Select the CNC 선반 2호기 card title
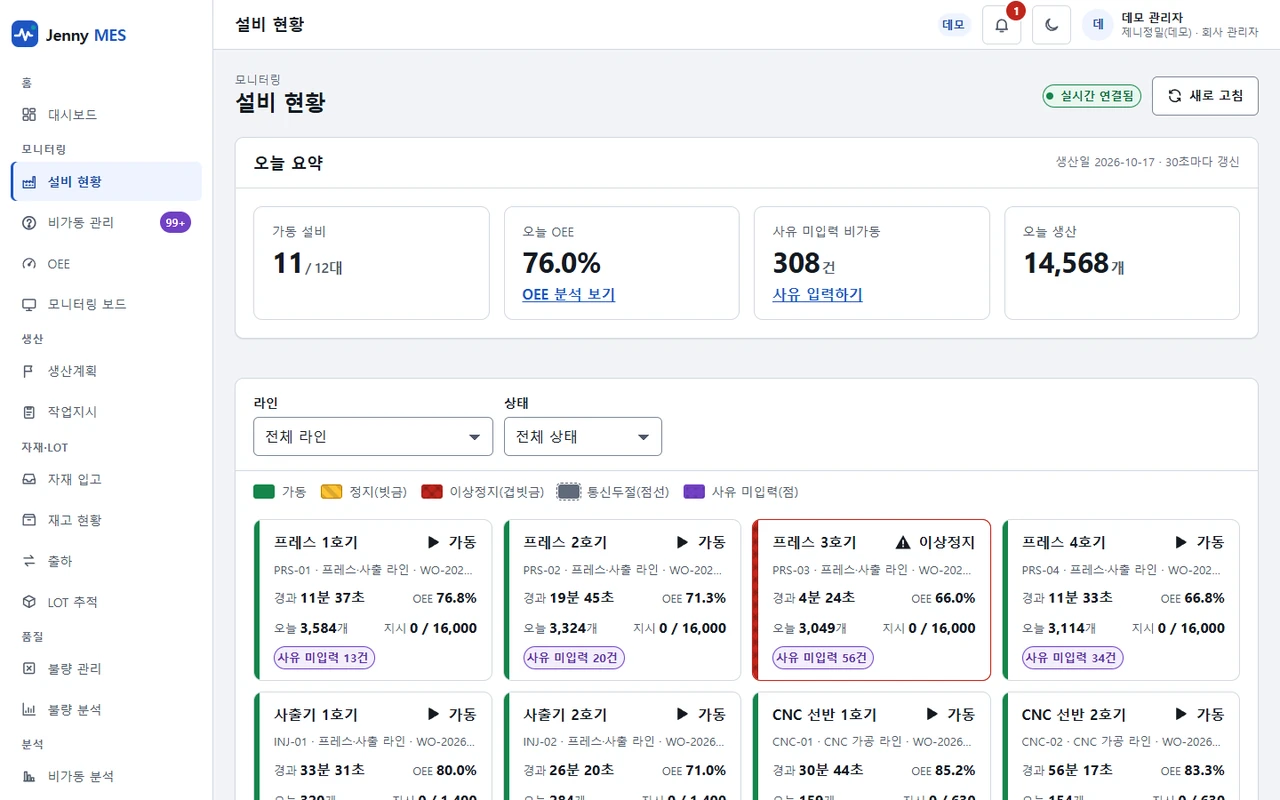 point(1074,715)
